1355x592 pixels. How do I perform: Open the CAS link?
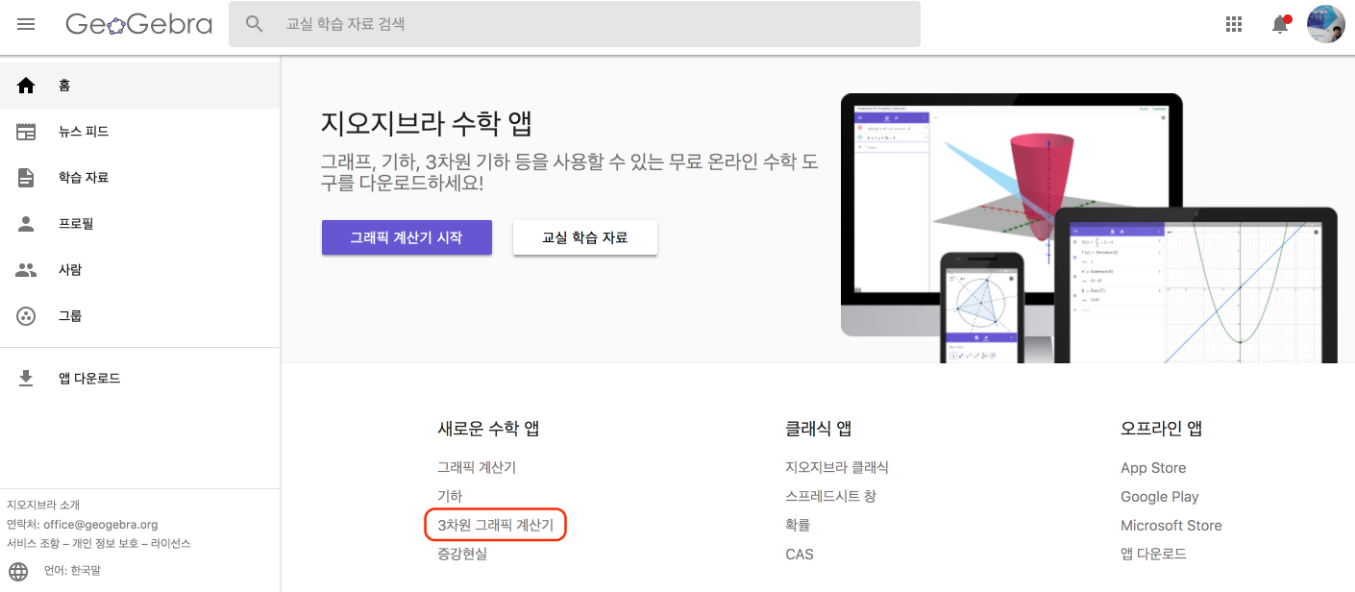point(800,554)
